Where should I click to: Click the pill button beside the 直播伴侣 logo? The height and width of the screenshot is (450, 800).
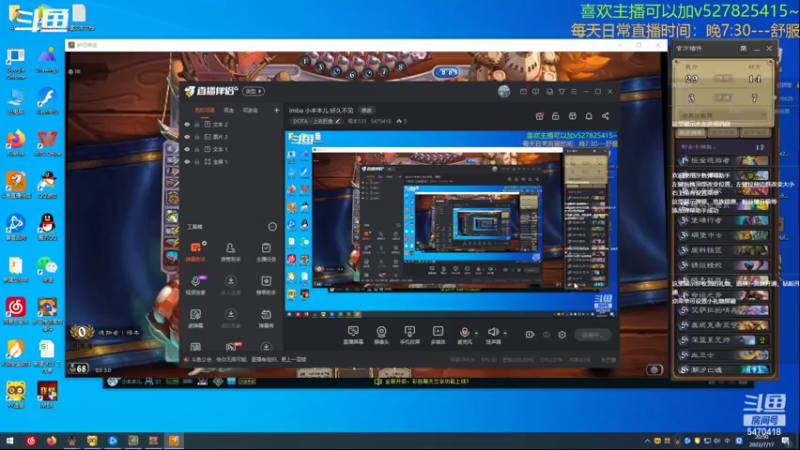click(253, 91)
